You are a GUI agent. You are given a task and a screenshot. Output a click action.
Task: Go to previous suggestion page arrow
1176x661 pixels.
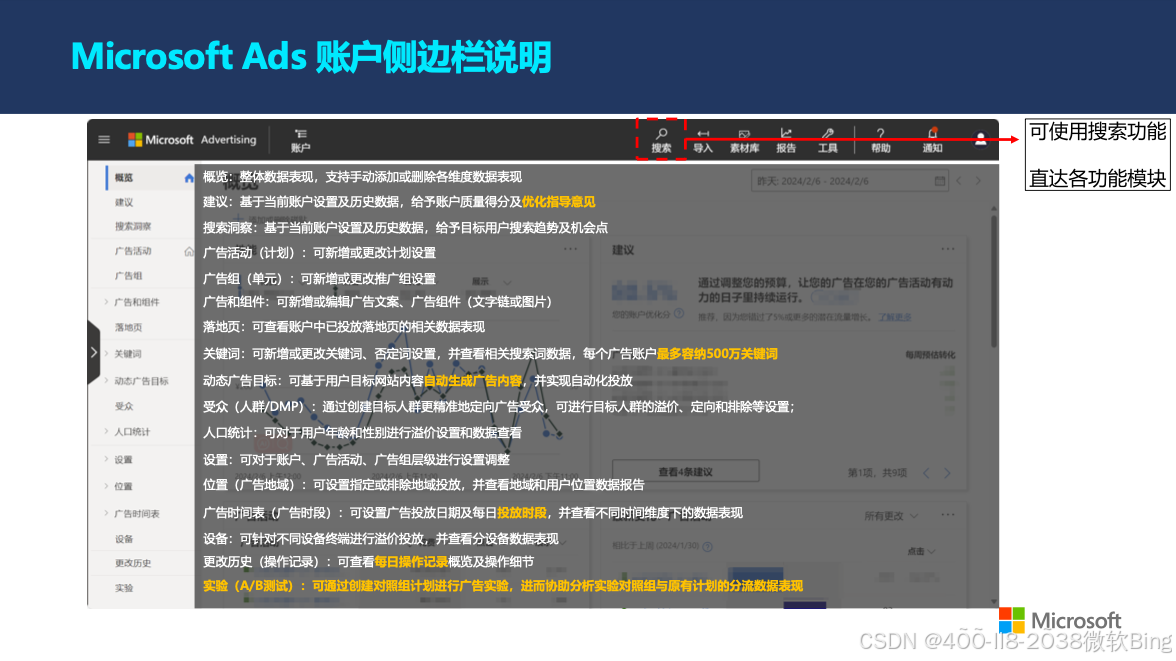[926, 473]
